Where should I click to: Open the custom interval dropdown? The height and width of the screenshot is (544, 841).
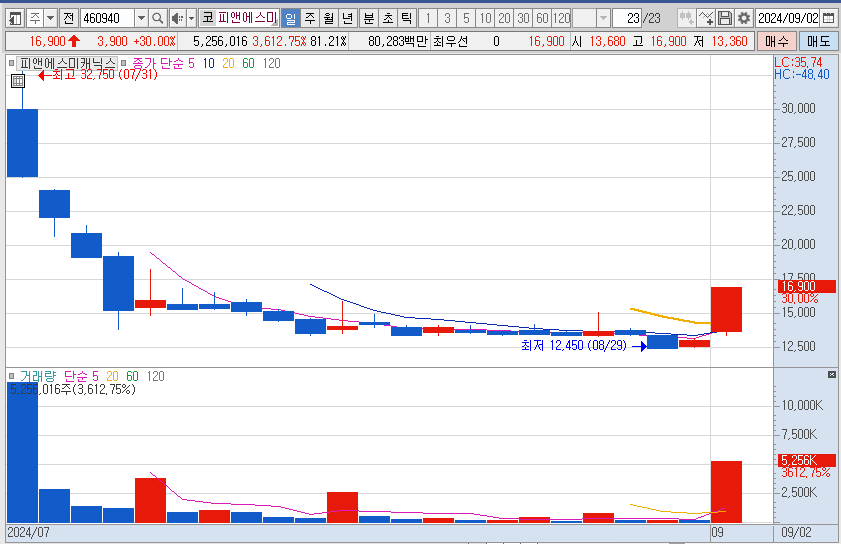point(603,19)
